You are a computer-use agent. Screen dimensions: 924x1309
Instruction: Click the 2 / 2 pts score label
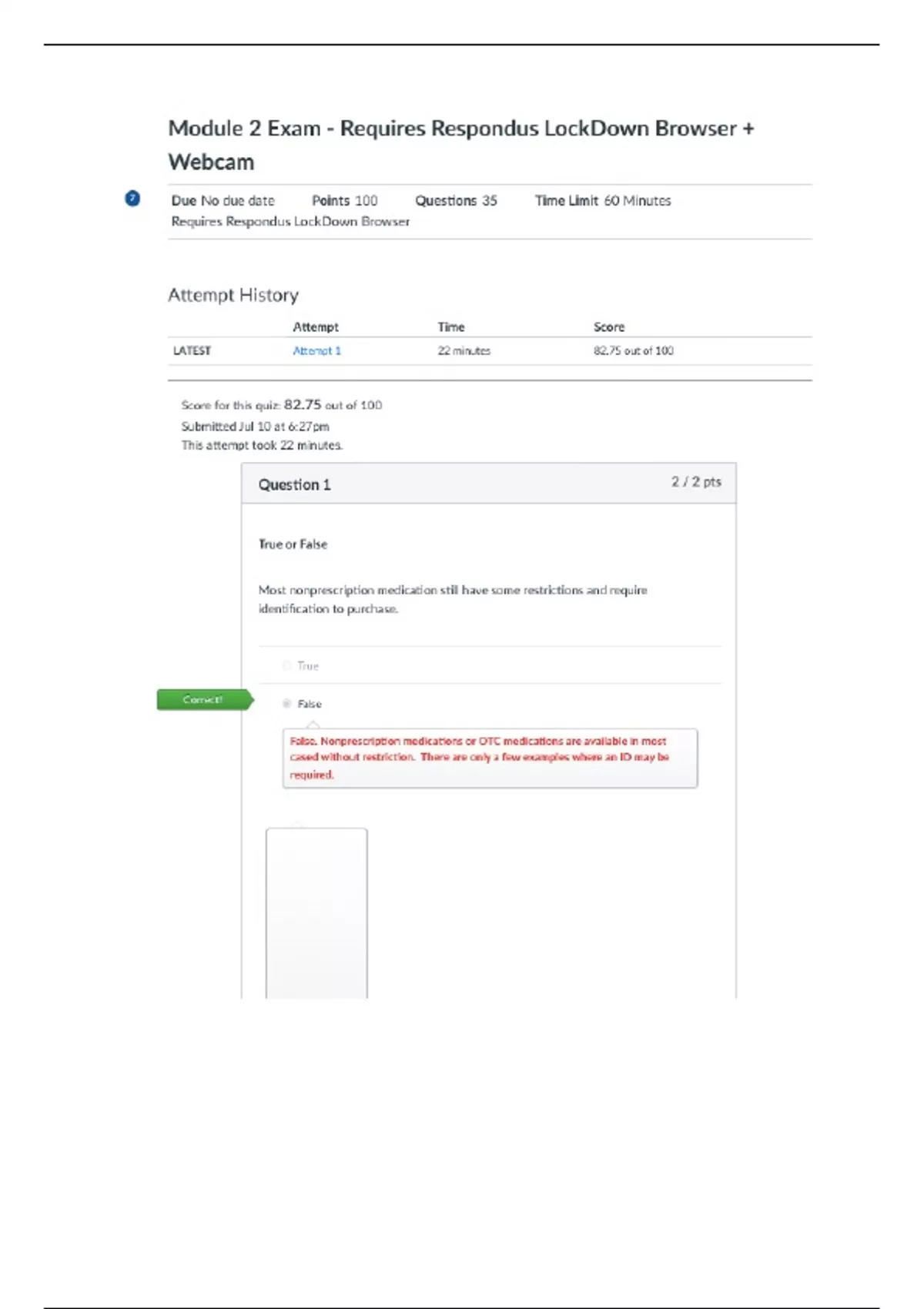[x=695, y=482]
